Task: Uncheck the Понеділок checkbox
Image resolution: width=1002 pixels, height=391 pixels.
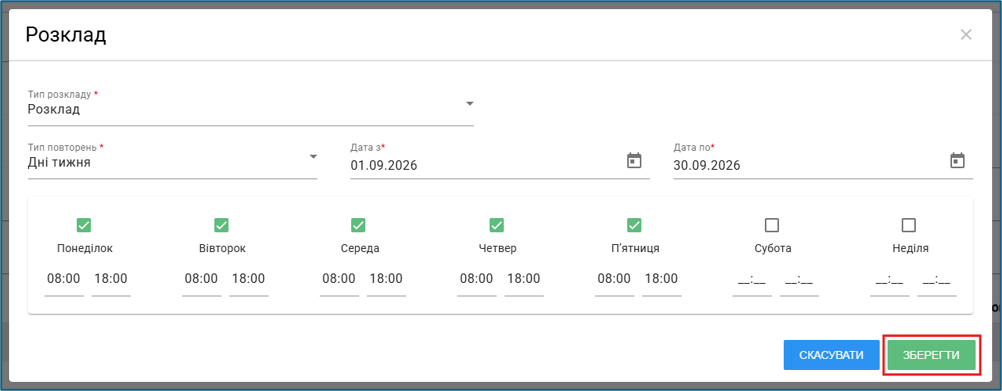Action: [x=84, y=225]
